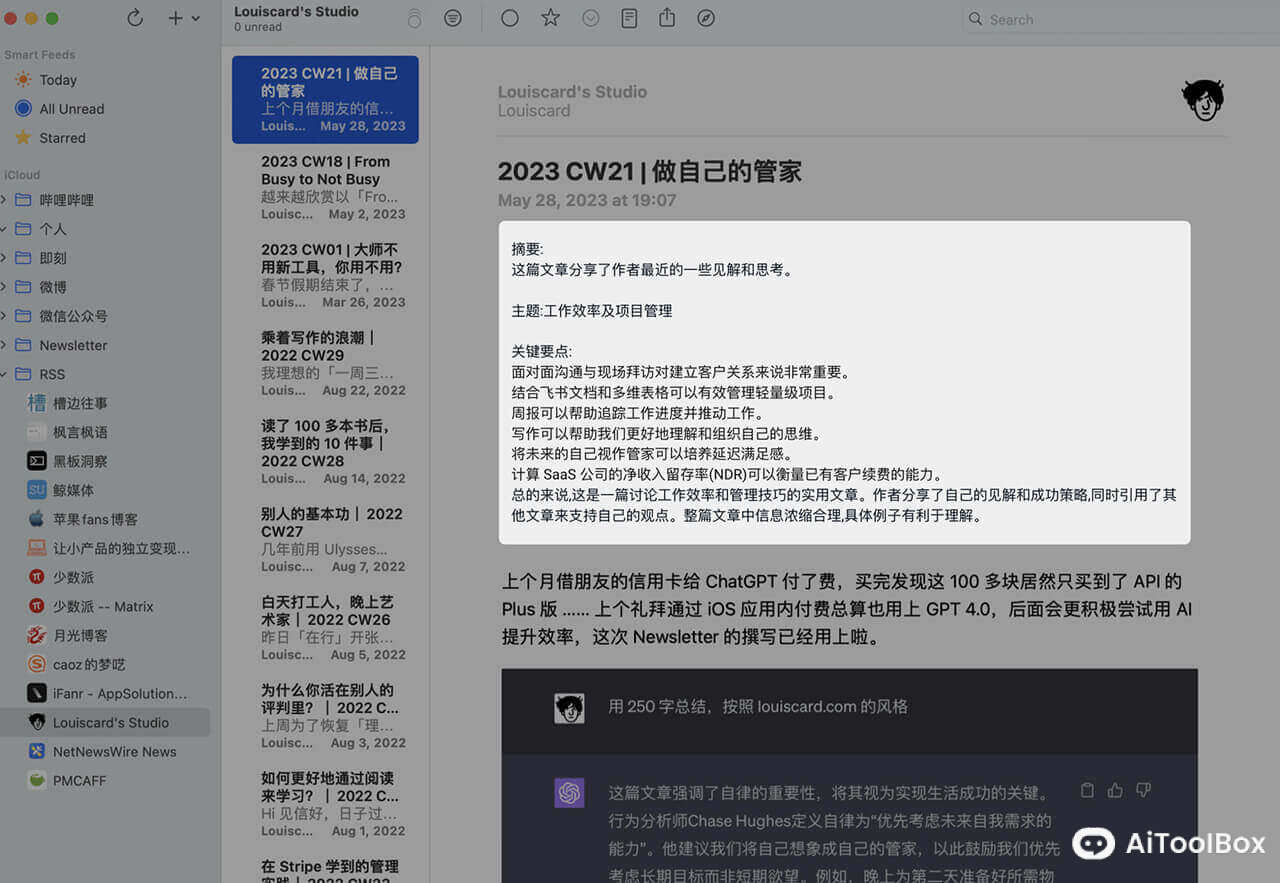
Task: Open the 少数派 feed in the sidebar
Action: tap(73, 577)
